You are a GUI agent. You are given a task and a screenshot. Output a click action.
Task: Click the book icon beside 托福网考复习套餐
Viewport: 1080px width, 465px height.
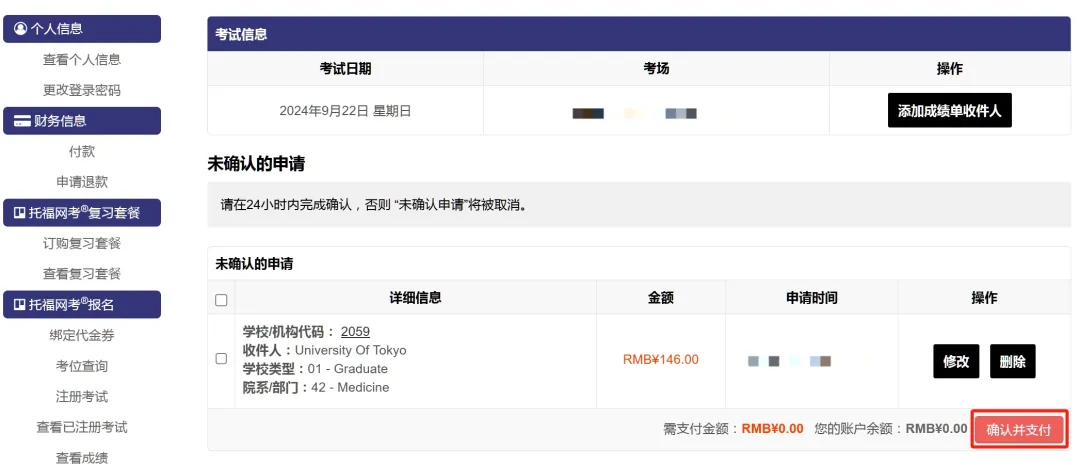(x=20, y=213)
